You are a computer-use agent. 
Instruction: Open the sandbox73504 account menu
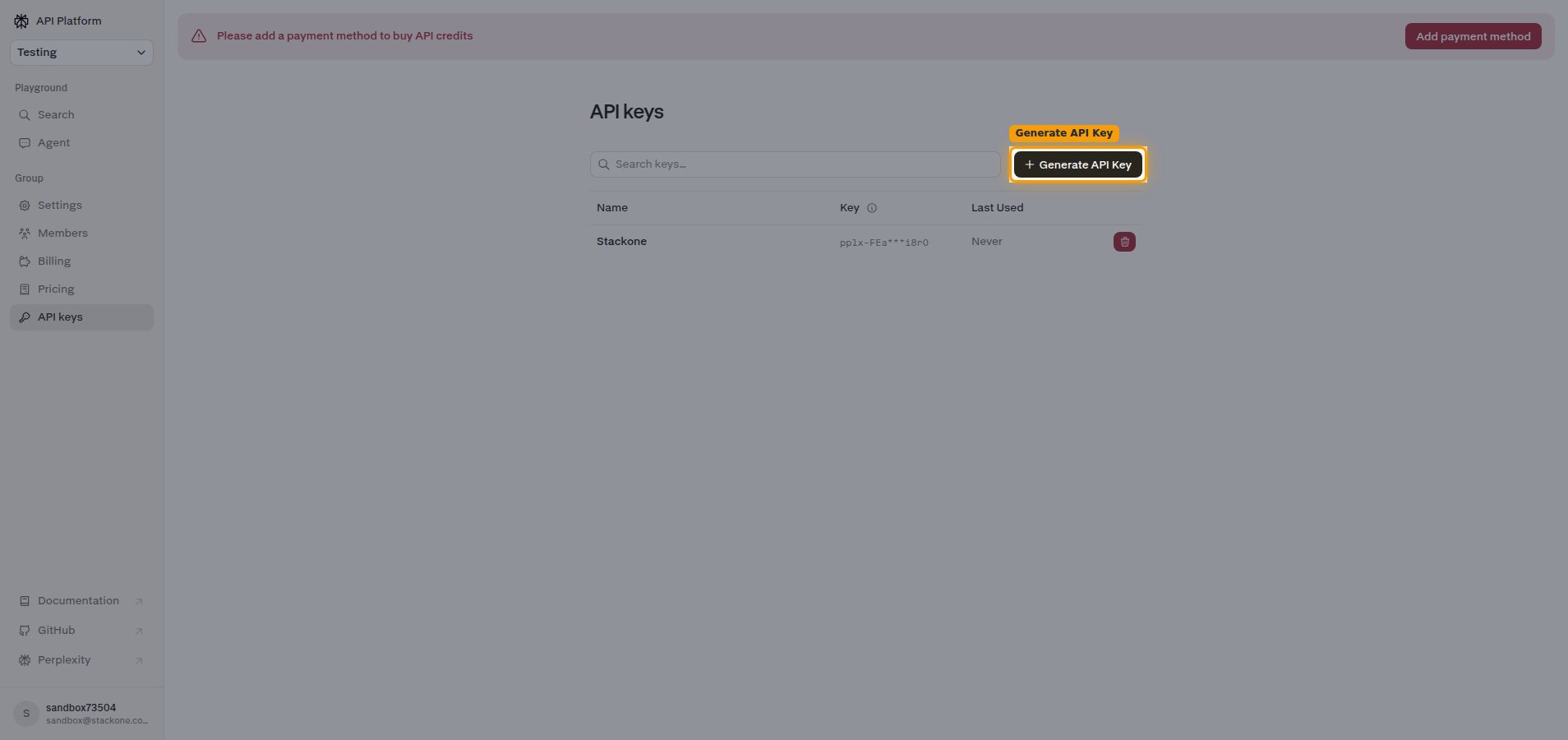coord(81,714)
